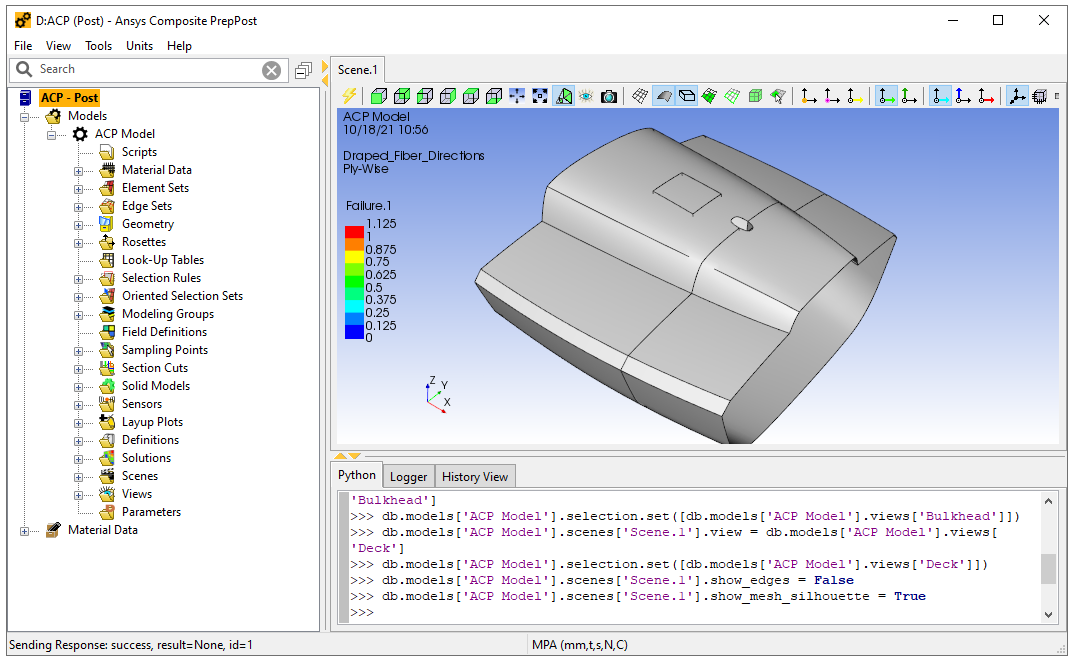
Task: Select the green front-face cube view icon
Action: (x=379, y=96)
